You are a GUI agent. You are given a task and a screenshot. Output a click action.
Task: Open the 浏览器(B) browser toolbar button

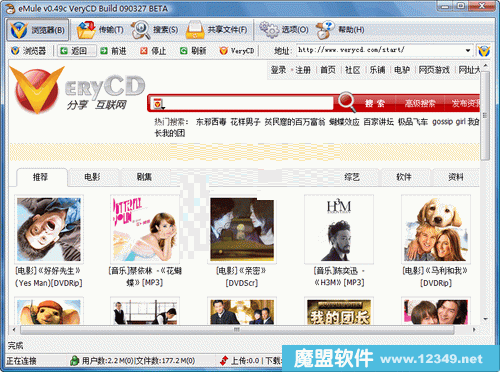(x=38, y=30)
